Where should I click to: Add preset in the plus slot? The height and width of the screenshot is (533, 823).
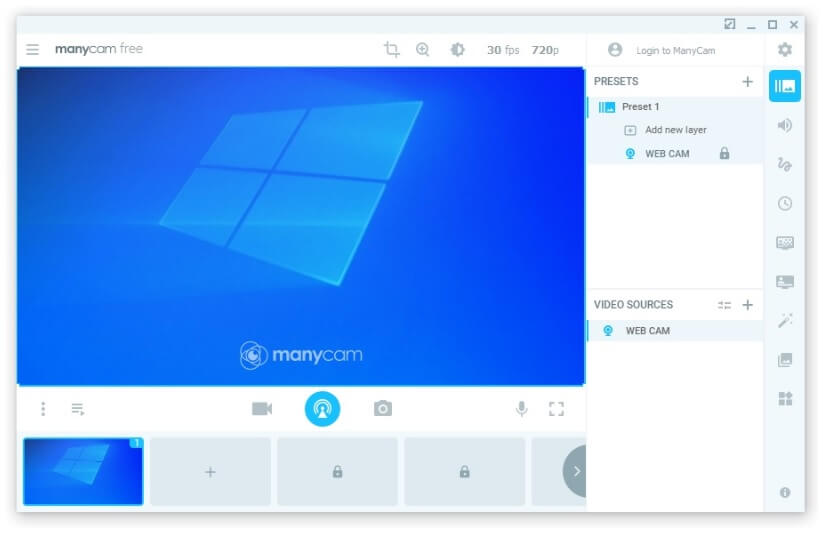point(210,472)
